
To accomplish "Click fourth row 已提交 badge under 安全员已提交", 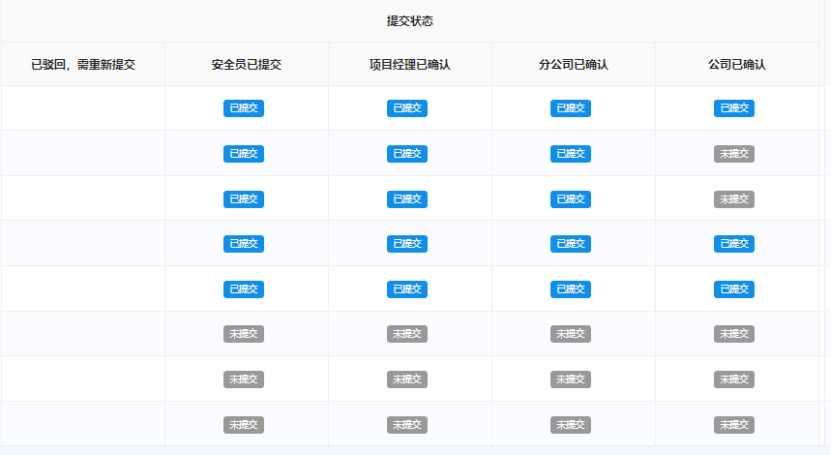I will click(243, 244).
